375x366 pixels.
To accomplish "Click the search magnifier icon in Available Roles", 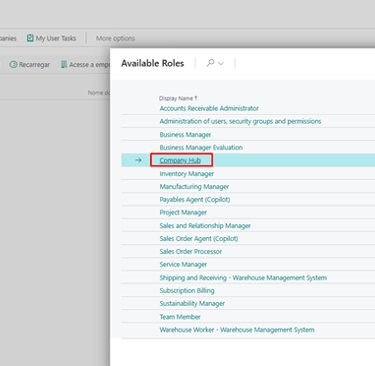I will pyautogui.click(x=210, y=63).
